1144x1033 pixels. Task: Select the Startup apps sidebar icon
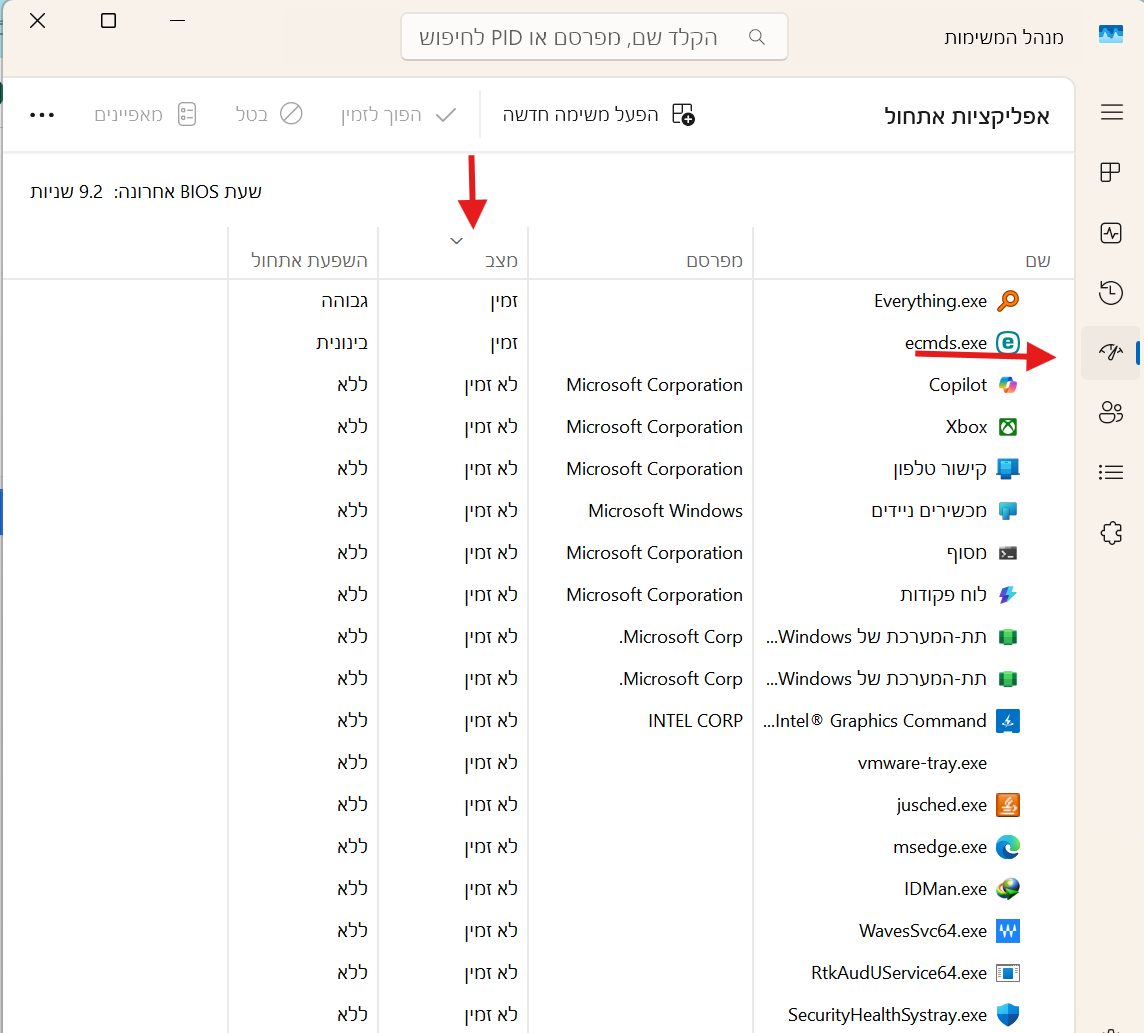pyautogui.click(x=1111, y=352)
